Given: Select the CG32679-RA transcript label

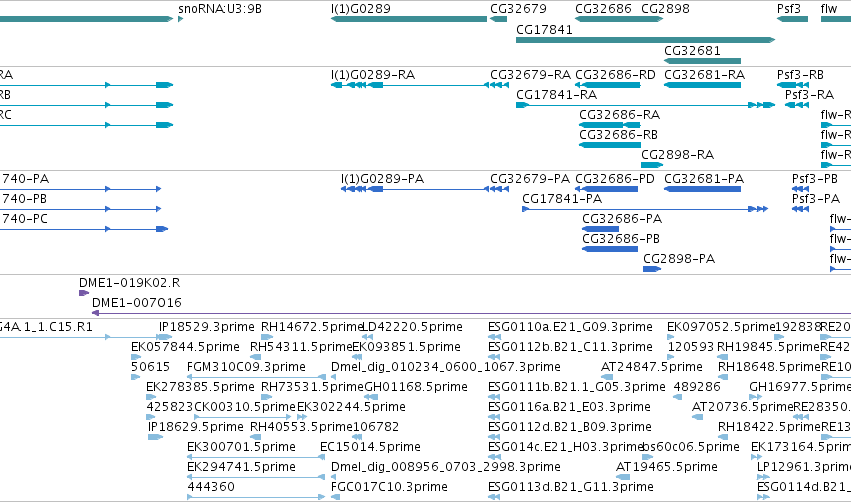Looking at the screenshot, I should (530, 74).
